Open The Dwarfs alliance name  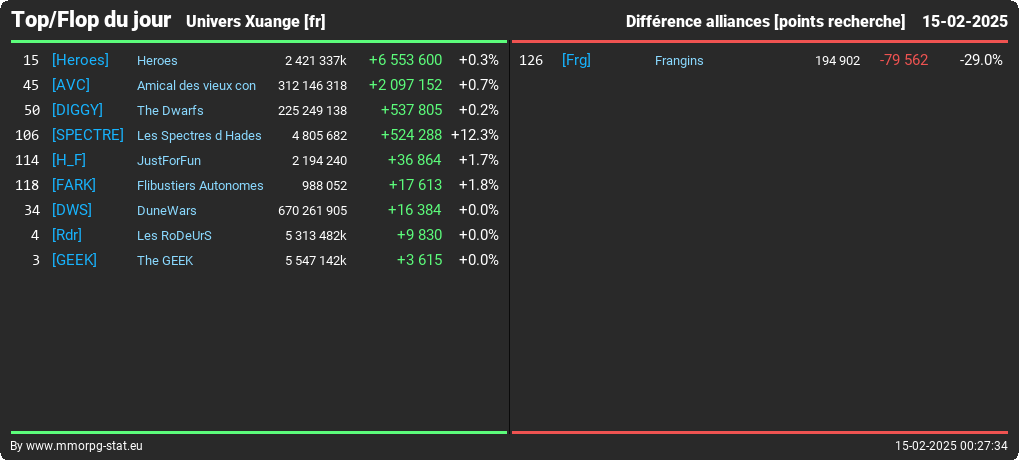pos(170,110)
